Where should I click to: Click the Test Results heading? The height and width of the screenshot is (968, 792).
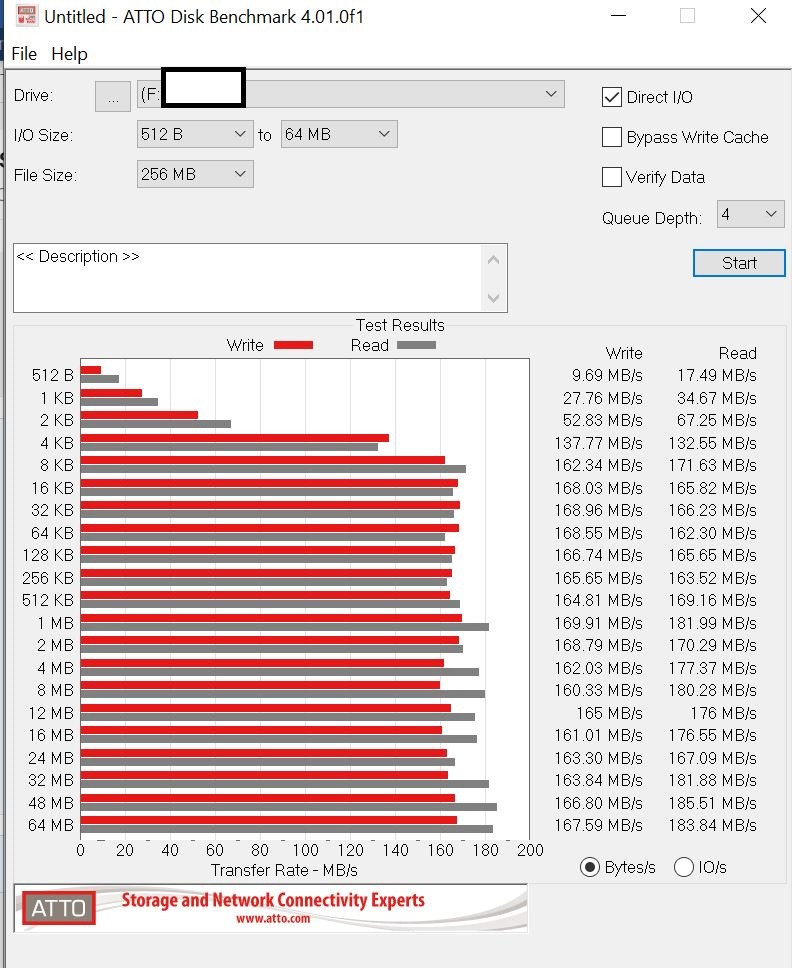click(400, 325)
